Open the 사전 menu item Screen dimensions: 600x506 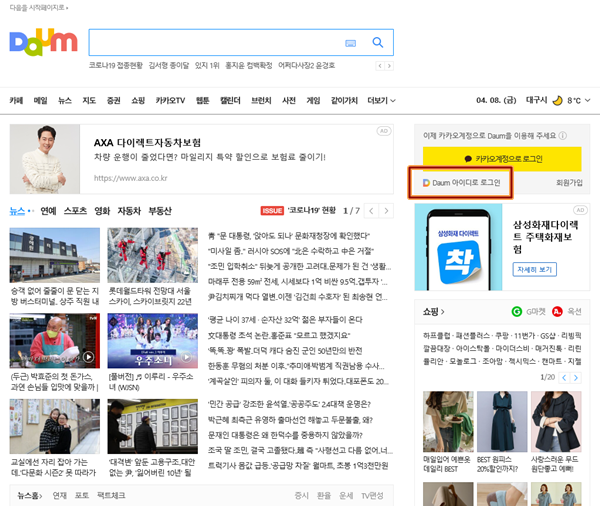(289, 100)
